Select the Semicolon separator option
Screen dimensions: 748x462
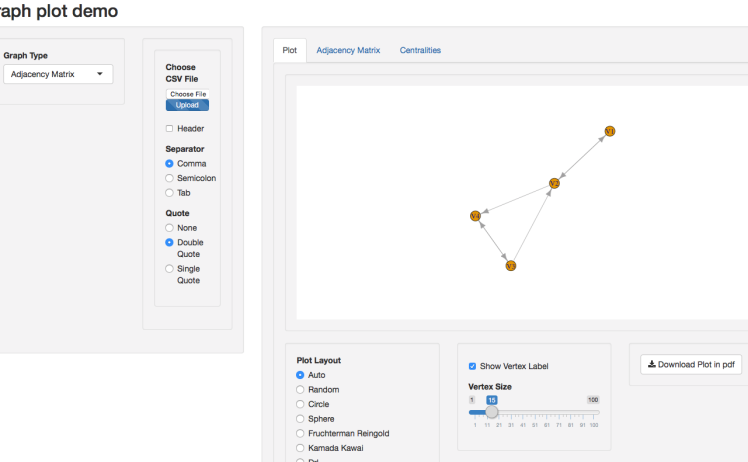(x=170, y=178)
